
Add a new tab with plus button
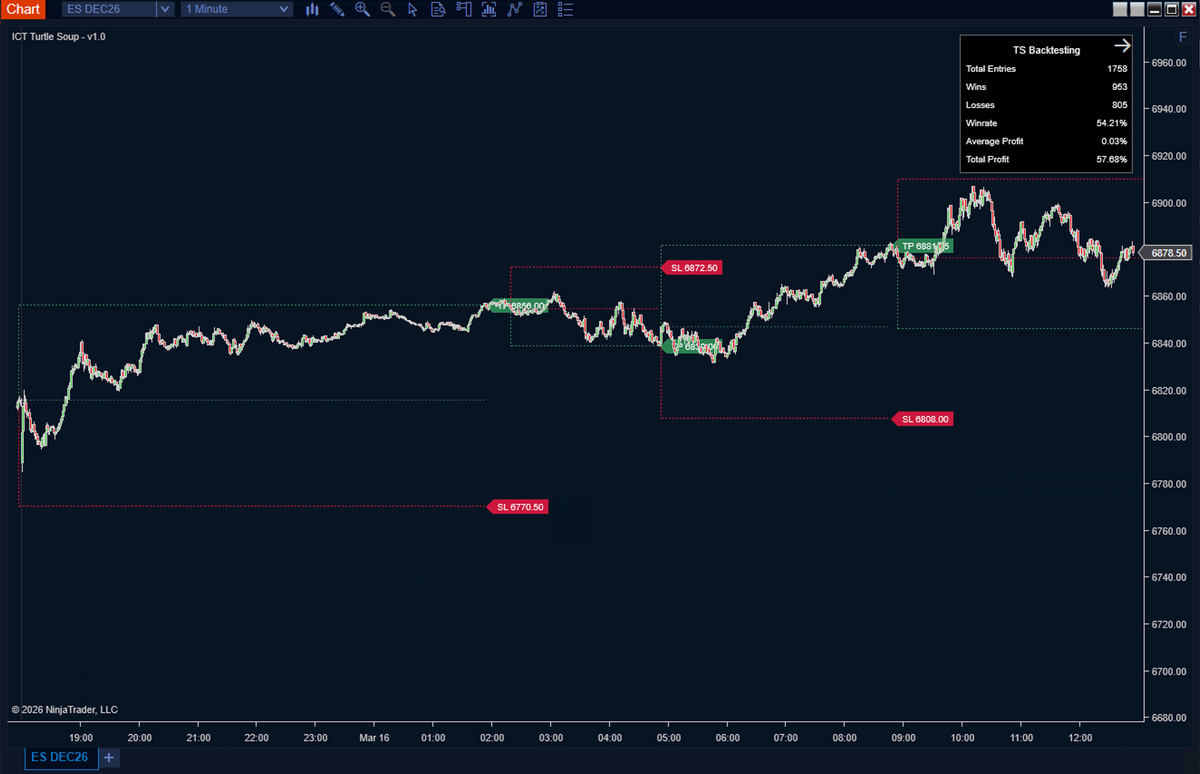[x=109, y=758]
